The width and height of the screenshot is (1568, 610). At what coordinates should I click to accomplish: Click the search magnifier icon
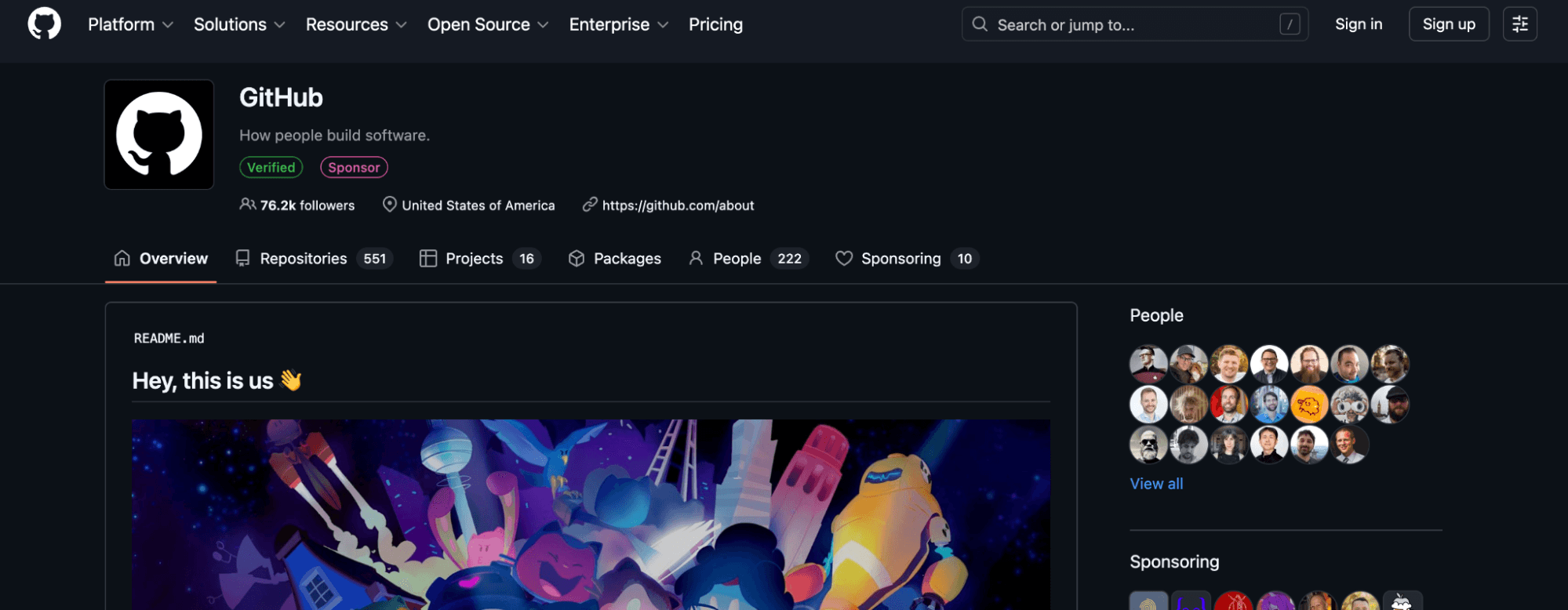point(980,24)
